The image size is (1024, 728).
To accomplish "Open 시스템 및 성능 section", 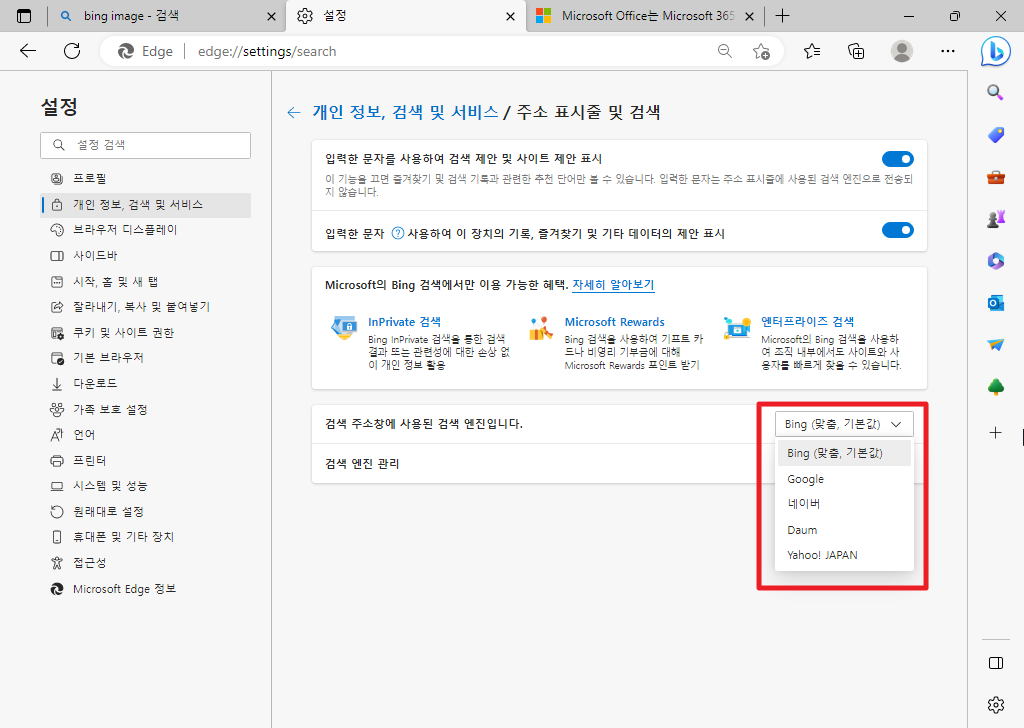I will coord(146,486).
